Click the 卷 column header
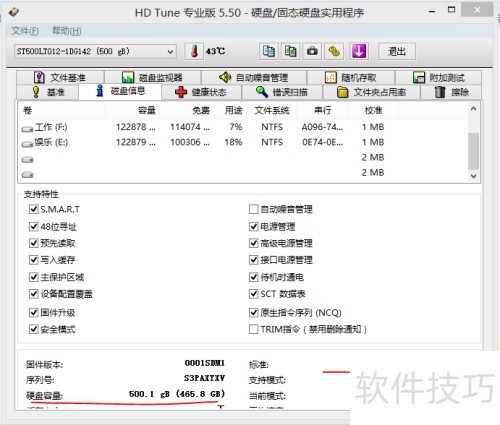 [62, 110]
